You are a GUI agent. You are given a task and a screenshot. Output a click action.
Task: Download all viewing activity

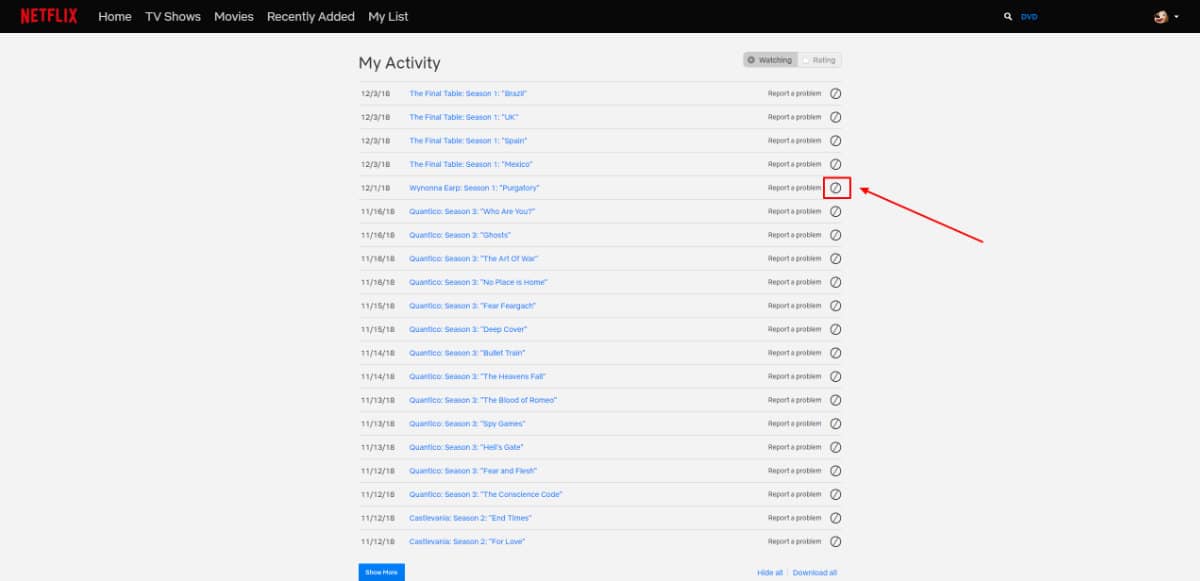coord(816,571)
